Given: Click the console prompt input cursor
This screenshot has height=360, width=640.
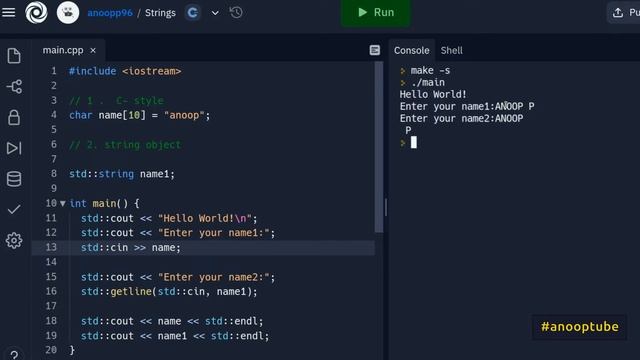Looking at the screenshot, I should click(413, 142).
